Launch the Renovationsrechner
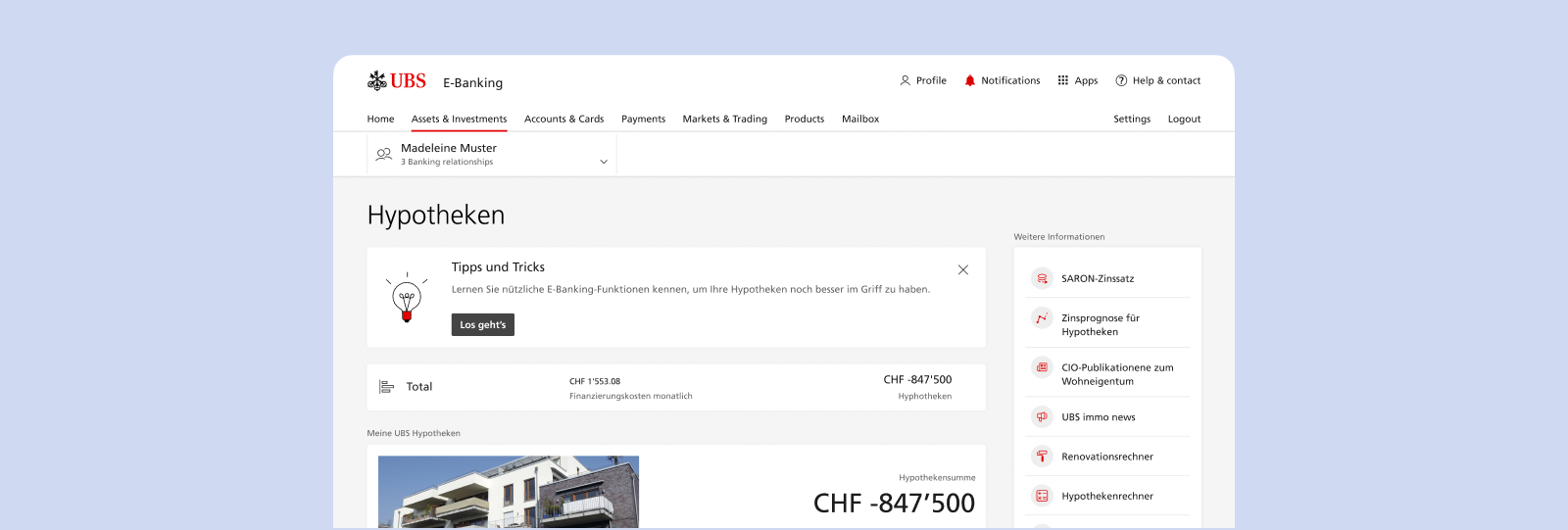This screenshot has width=1568, height=530. [x=1107, y=457]
